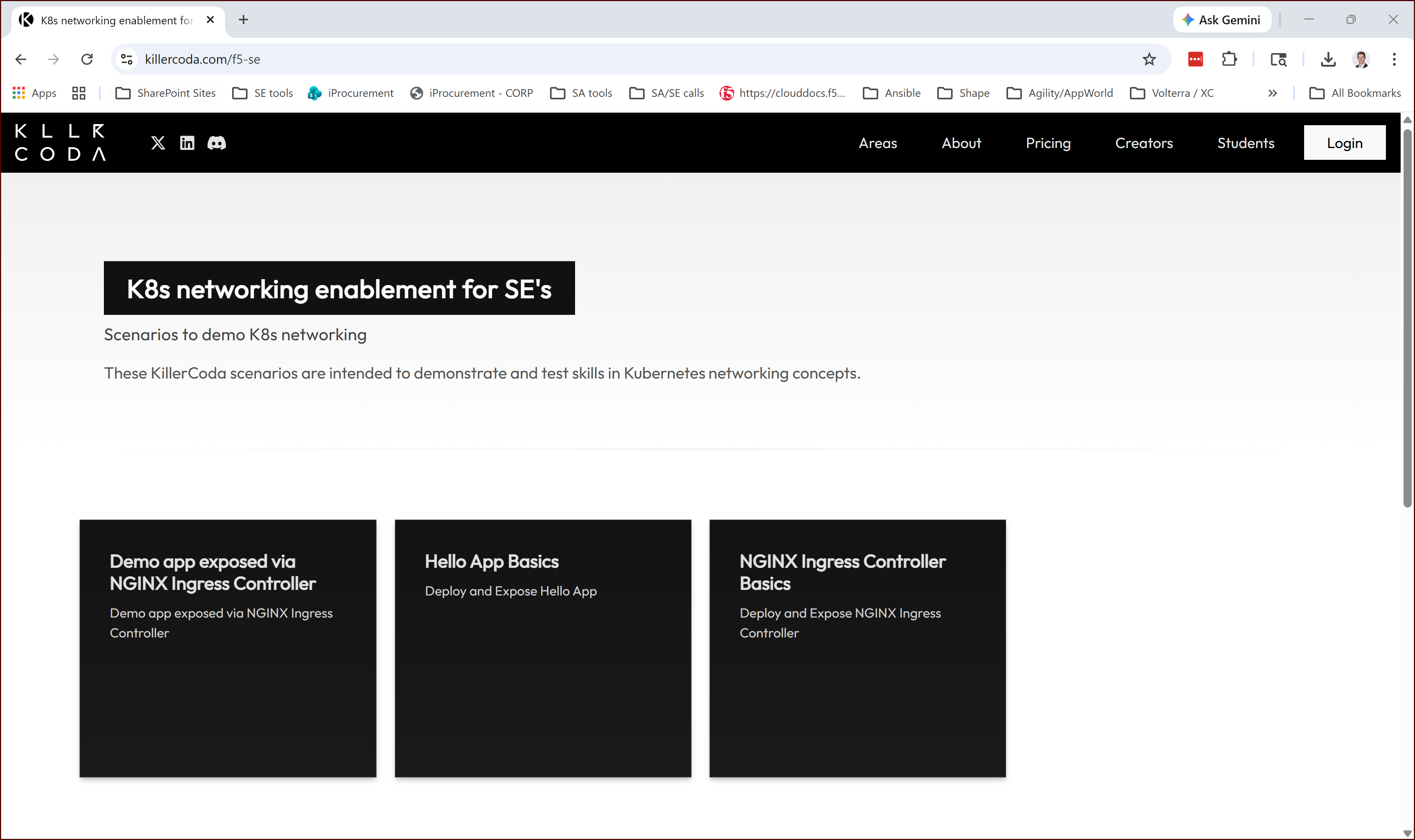Click the red password manager extension icon
The width and height of the screenshot is (1415, 840).
click(1195, 59)
